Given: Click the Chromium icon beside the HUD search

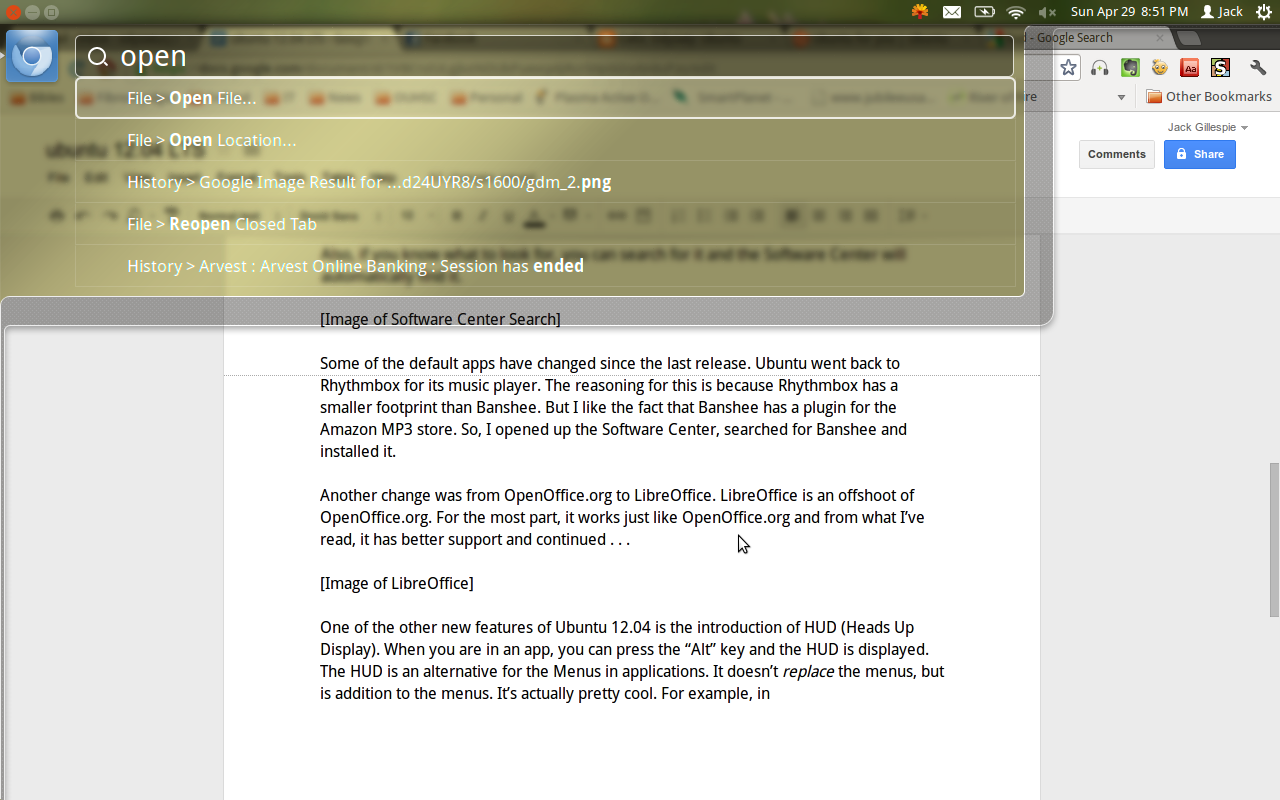Looking at the screenshot, I should [x=32, y=56].
